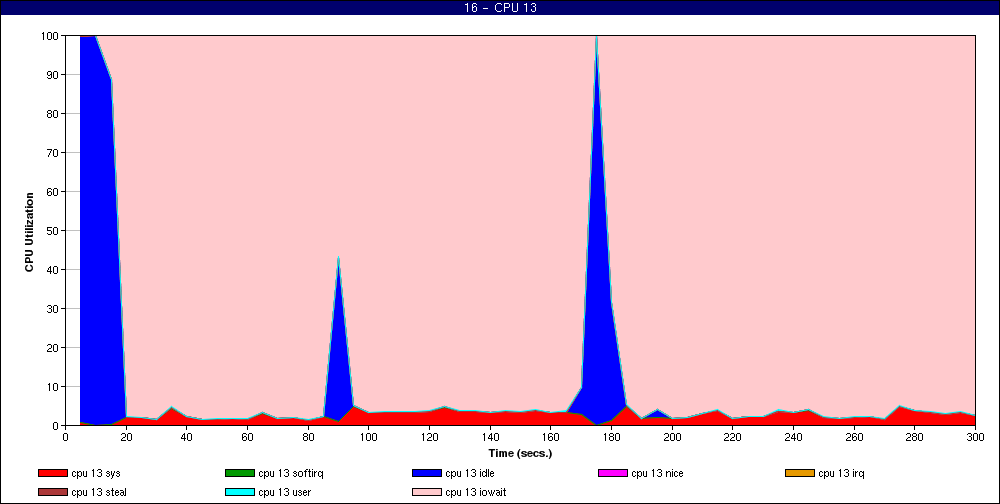Click the idle spike peak at 175 seconds
Image resolution: width=1000 pixels, height=504 pixels.
point(596,37)
